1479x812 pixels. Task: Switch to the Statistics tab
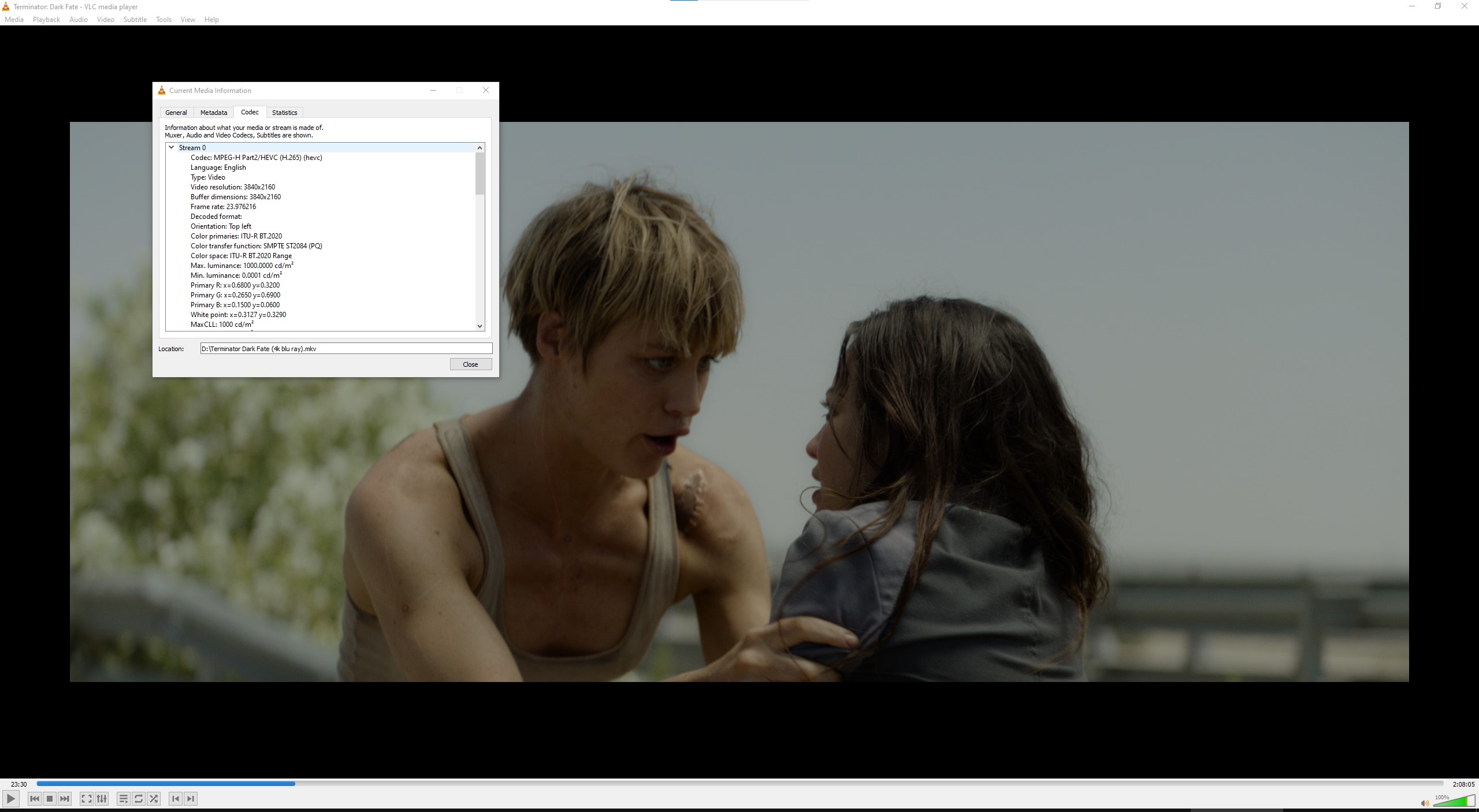tap(285, 113)
